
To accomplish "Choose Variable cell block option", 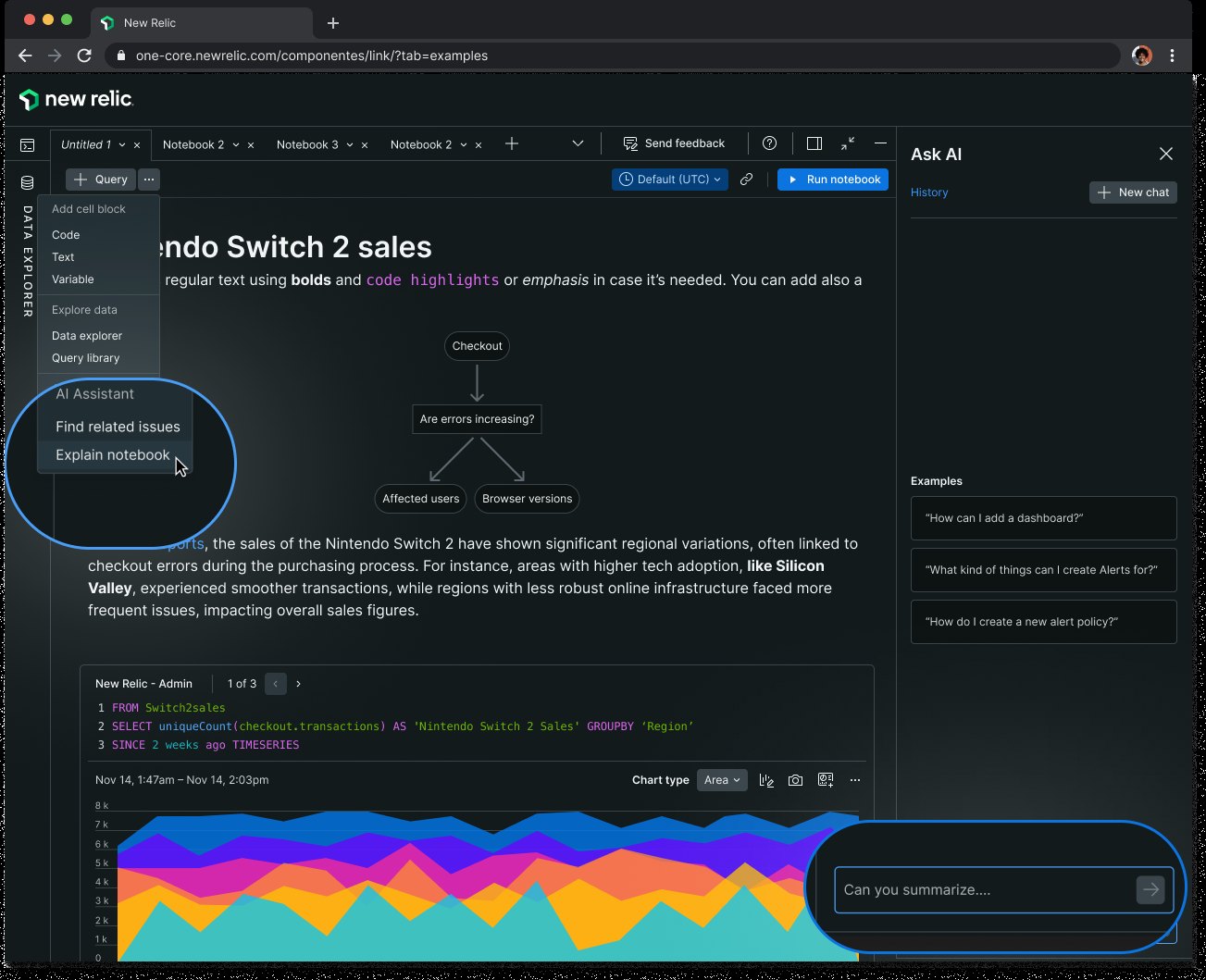I will pyautogui.click(x=73, y=279).
